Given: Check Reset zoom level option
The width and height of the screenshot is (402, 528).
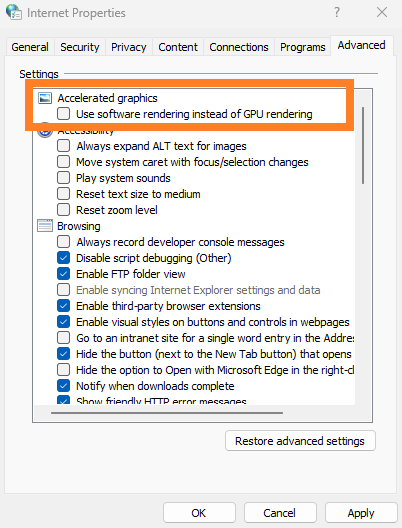Looking at the screenshot, I should [64, 210].
